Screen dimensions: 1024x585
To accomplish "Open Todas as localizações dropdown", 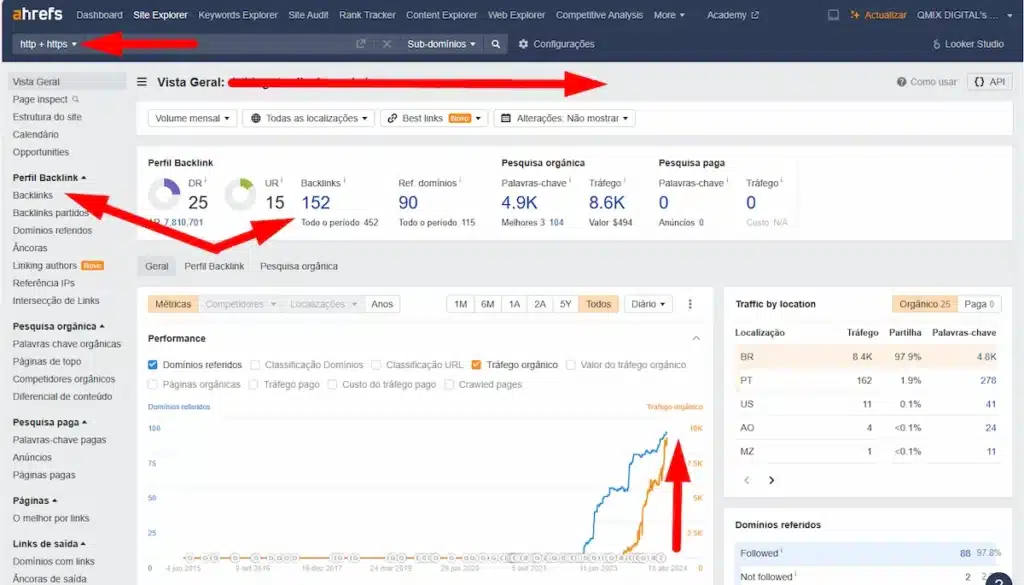I will 309,118.
